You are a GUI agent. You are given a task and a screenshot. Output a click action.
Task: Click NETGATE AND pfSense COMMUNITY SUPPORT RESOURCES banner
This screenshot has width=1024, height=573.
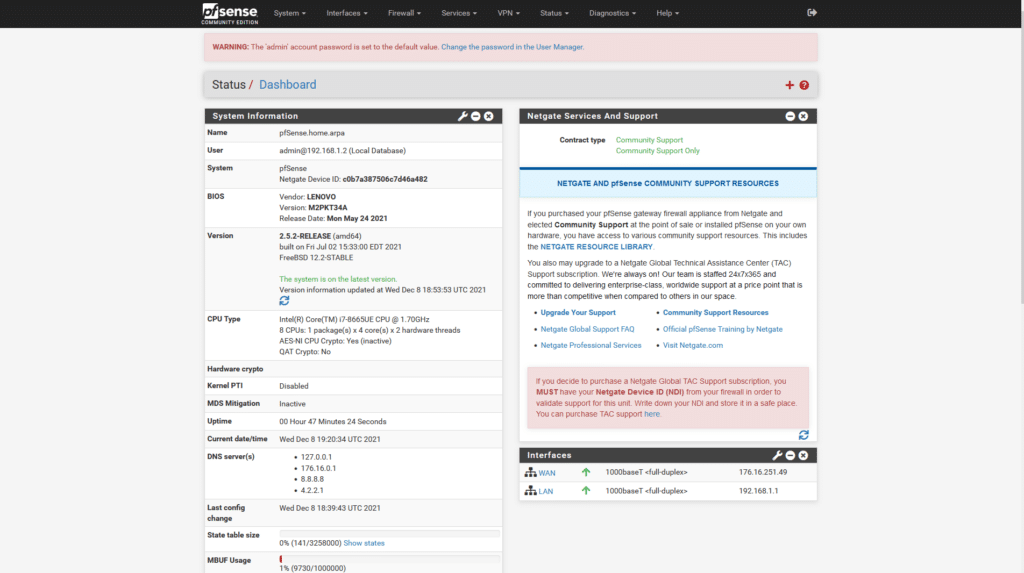(x=667, y=184)
